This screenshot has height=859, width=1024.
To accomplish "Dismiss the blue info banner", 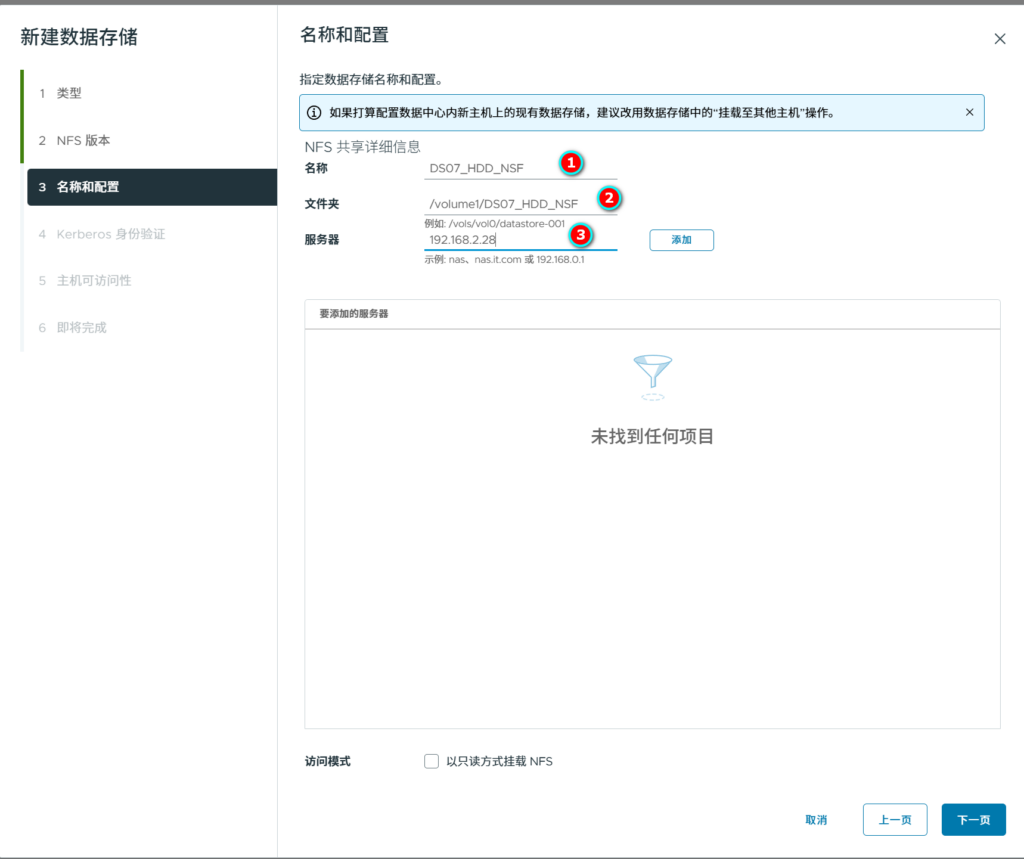I will point(969,113).
